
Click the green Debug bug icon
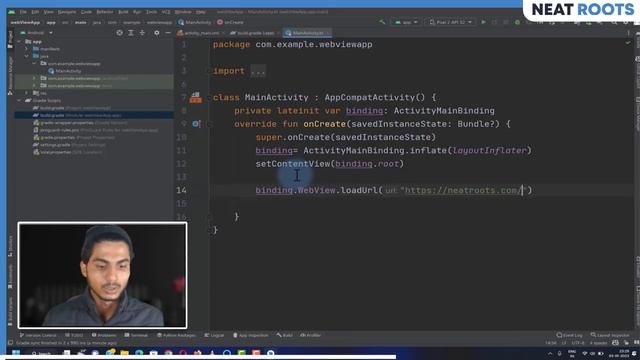(517, 22)
